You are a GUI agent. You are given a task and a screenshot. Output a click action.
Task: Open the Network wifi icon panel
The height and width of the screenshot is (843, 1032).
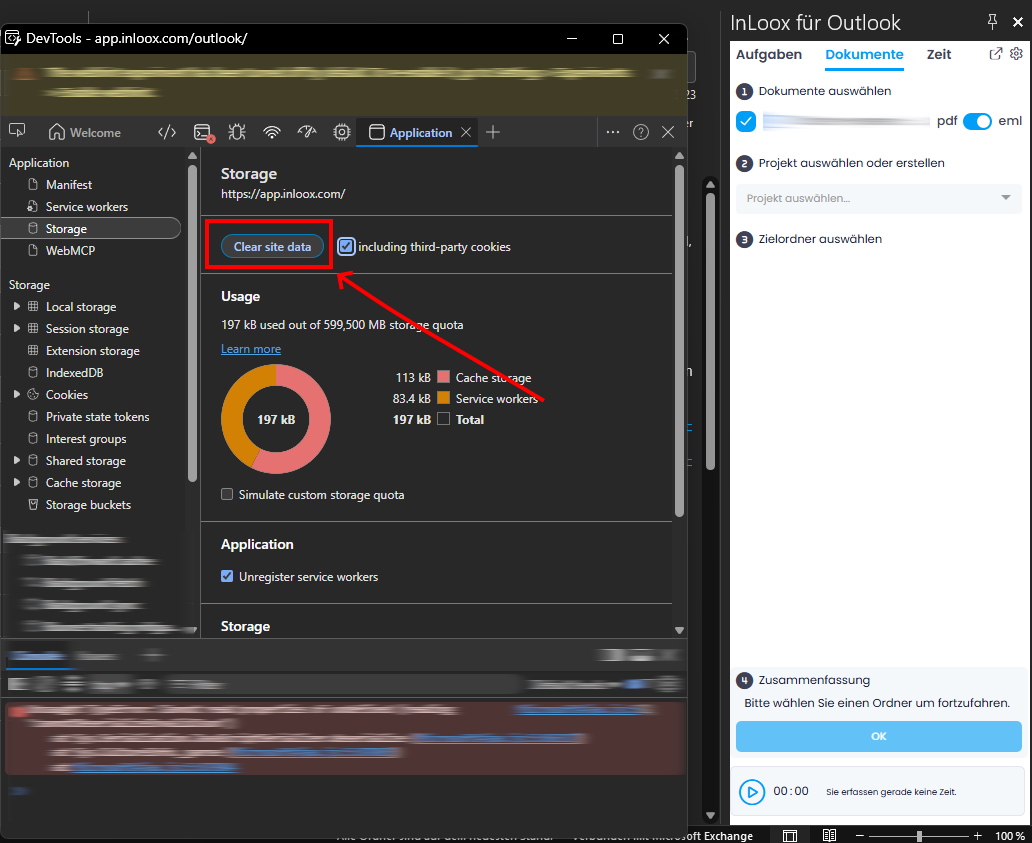click(x=272, y=132)
